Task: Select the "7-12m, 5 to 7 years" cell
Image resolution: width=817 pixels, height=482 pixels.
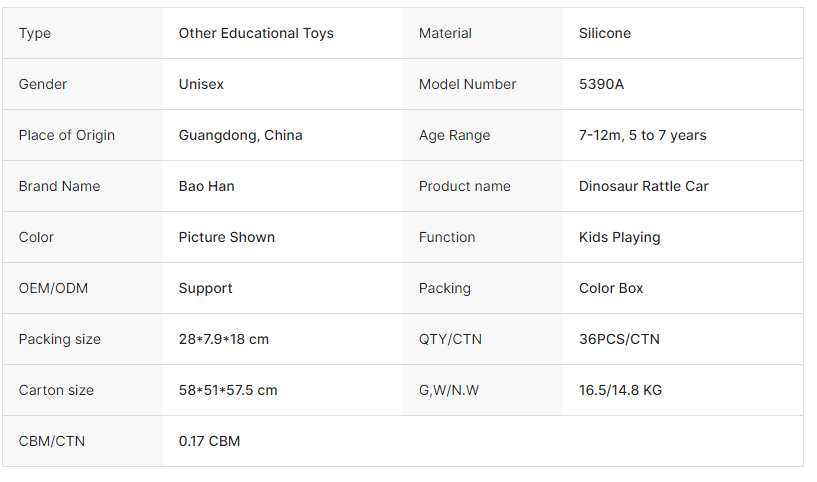Action: pyautogui.click(x=642, y=135)
